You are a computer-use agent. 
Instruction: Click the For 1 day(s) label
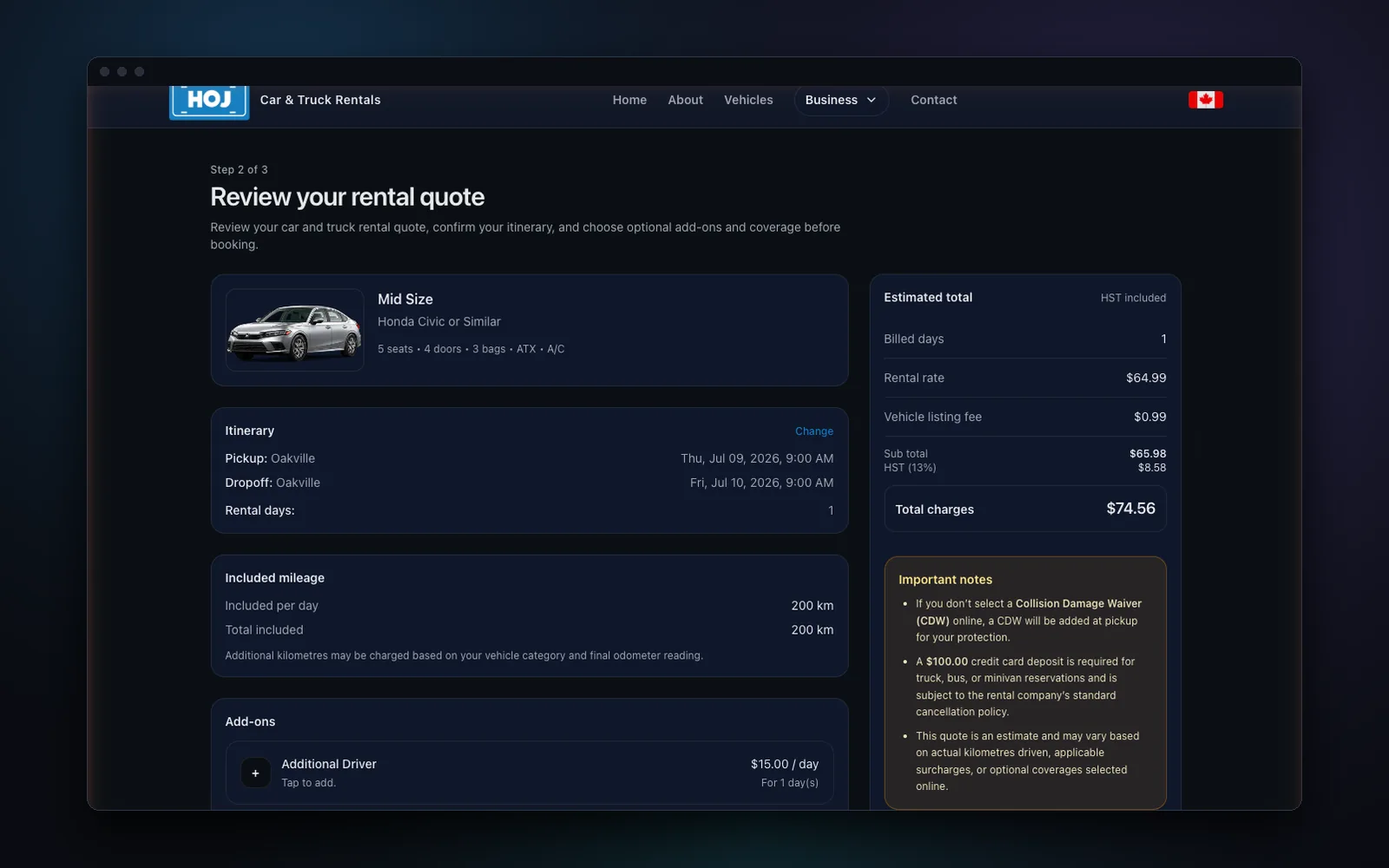coord(790,783)
